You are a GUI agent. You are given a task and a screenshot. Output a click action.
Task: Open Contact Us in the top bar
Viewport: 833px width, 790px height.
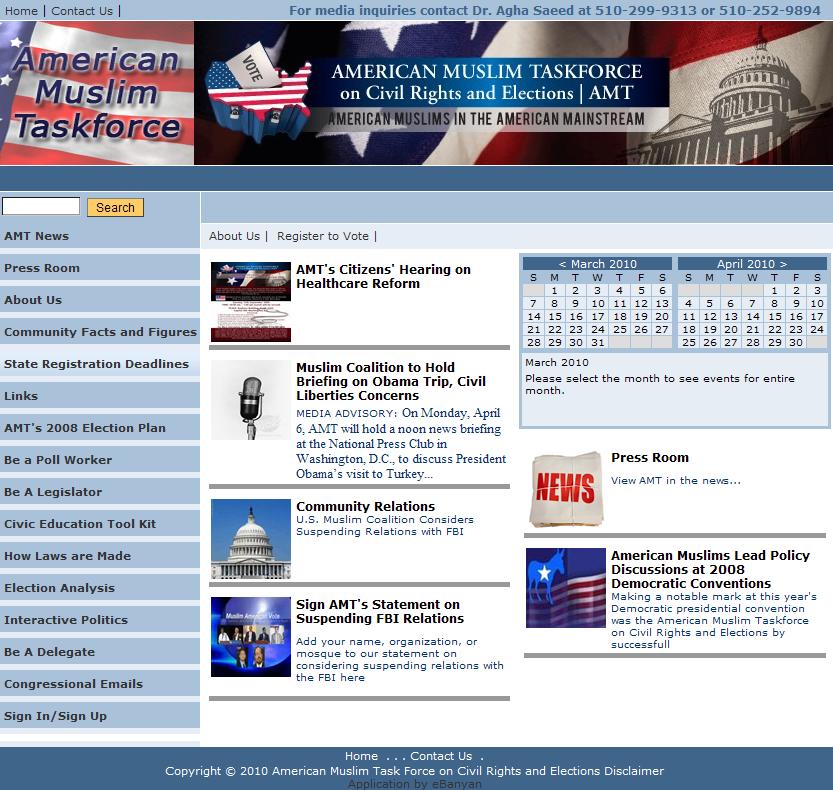click(82, 11)
